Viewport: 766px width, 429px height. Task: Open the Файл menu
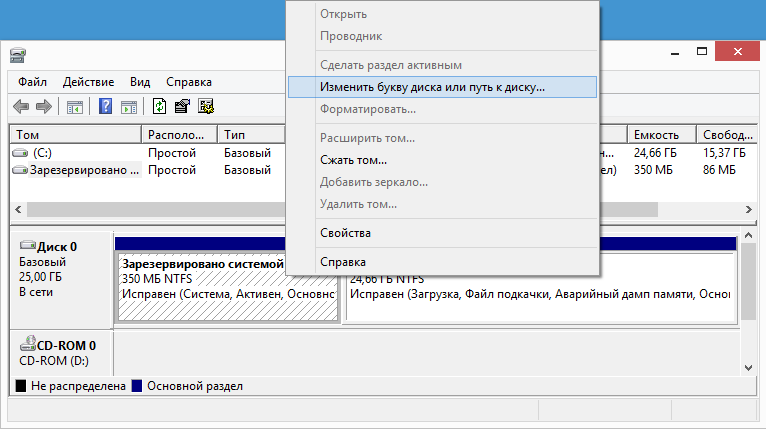point(32,82)
